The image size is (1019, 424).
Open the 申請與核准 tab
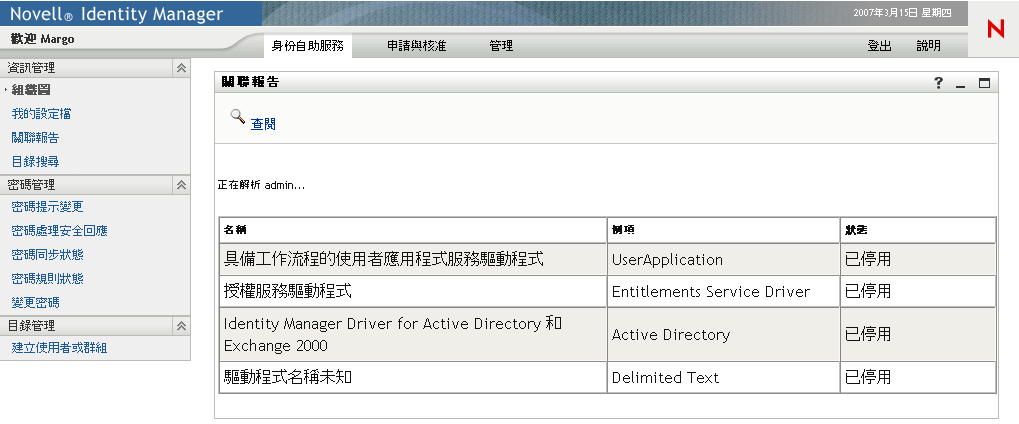pyautogui.click(x=416, y=46)
